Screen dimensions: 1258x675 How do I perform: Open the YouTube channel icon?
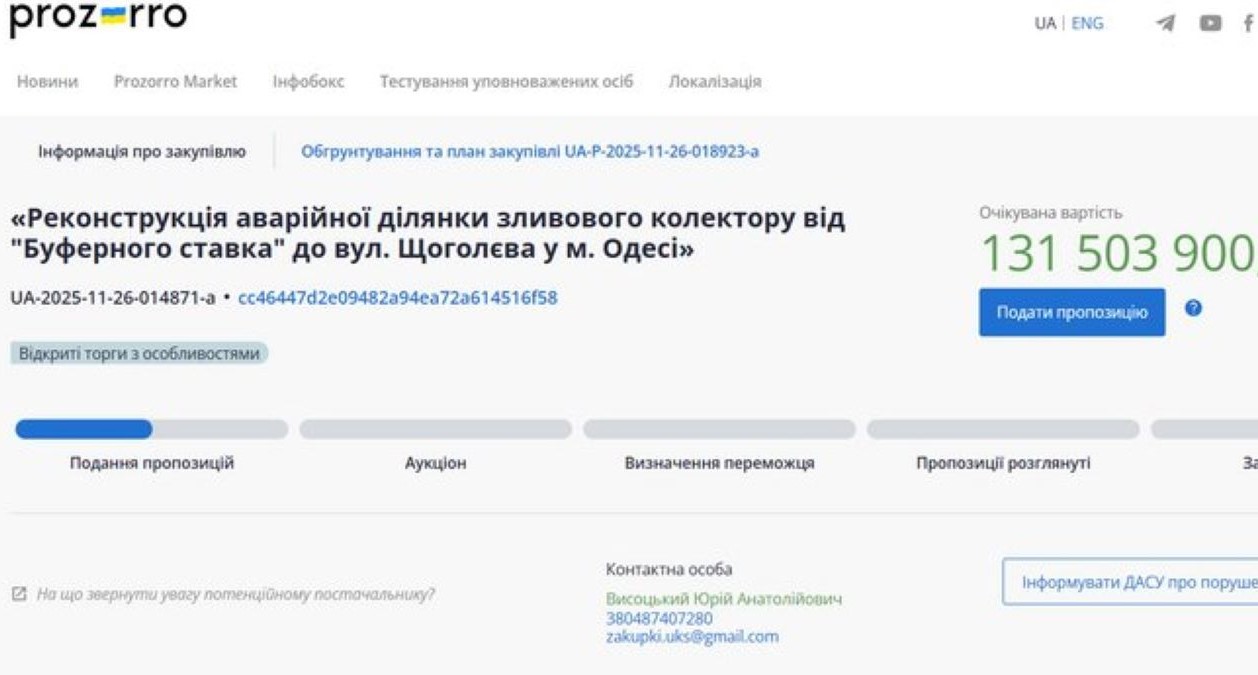[x=1211, y=23]
